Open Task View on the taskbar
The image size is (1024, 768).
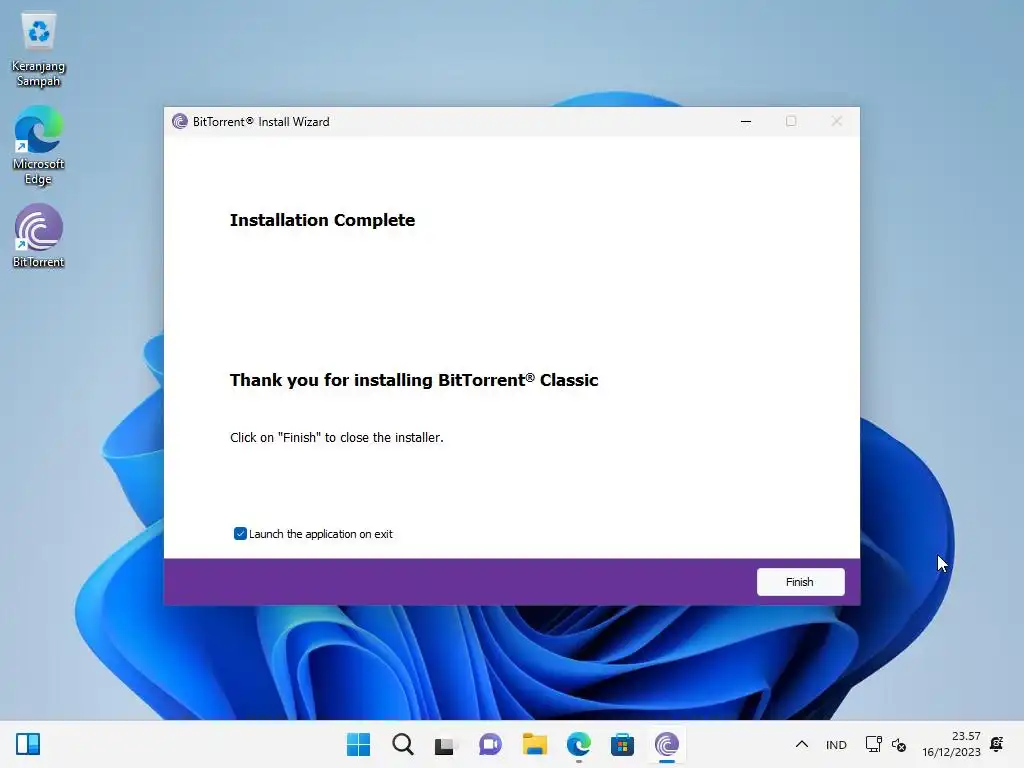[x=446, y=744]
